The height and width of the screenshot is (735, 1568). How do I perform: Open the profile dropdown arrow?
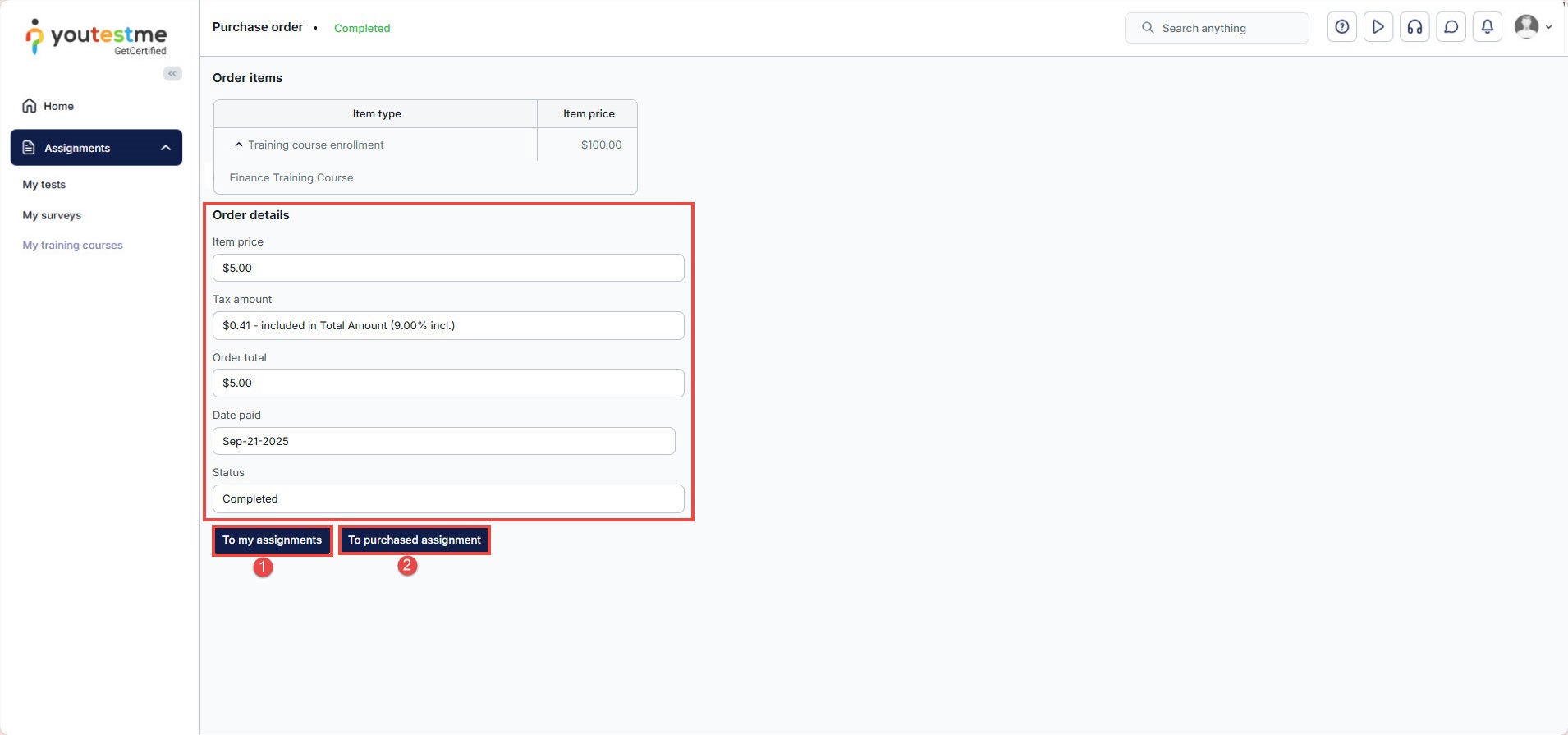[x=1548, y=27]
